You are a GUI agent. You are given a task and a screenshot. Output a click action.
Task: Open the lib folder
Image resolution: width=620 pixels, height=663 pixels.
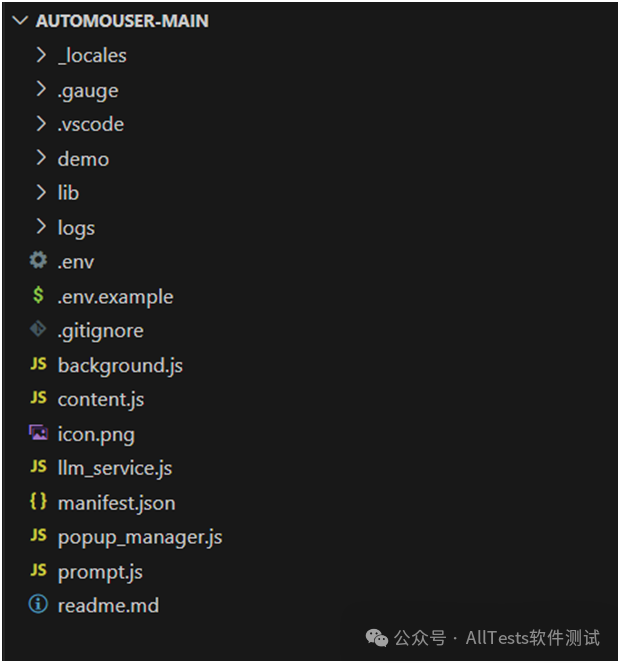pos(69,193)
